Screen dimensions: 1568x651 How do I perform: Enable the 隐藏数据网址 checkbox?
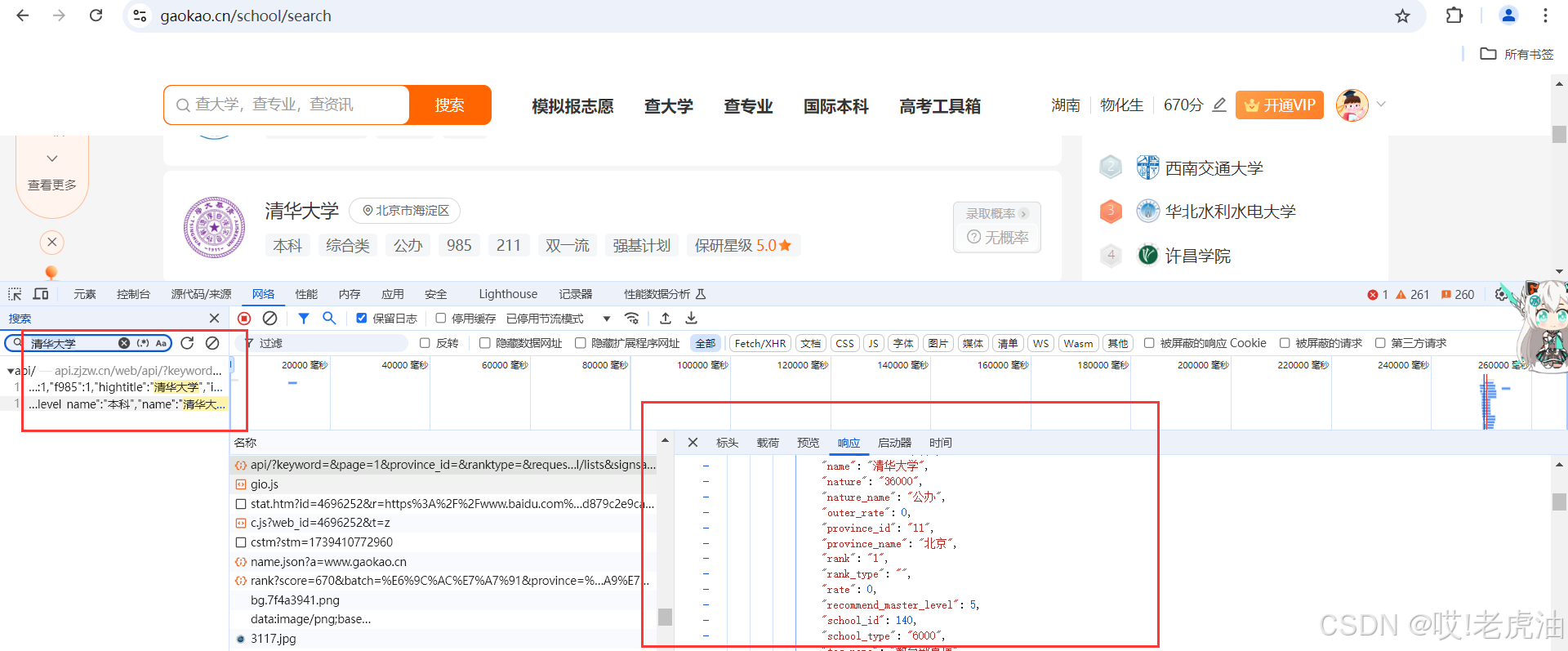pyautogui.click(x=485, y=343)
